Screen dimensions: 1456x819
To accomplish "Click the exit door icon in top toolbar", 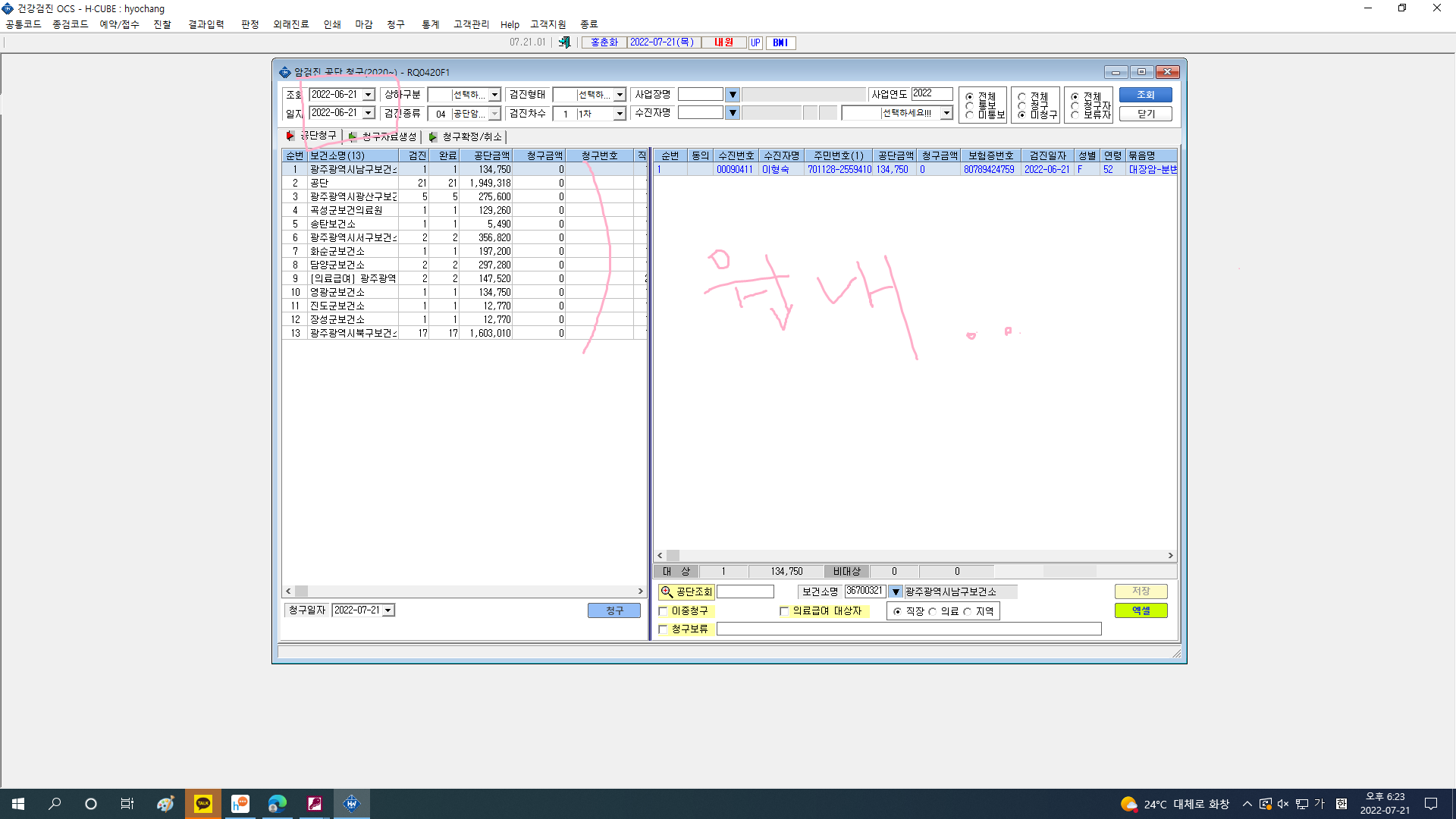I will pyautogui.click(x=564, y=42).
